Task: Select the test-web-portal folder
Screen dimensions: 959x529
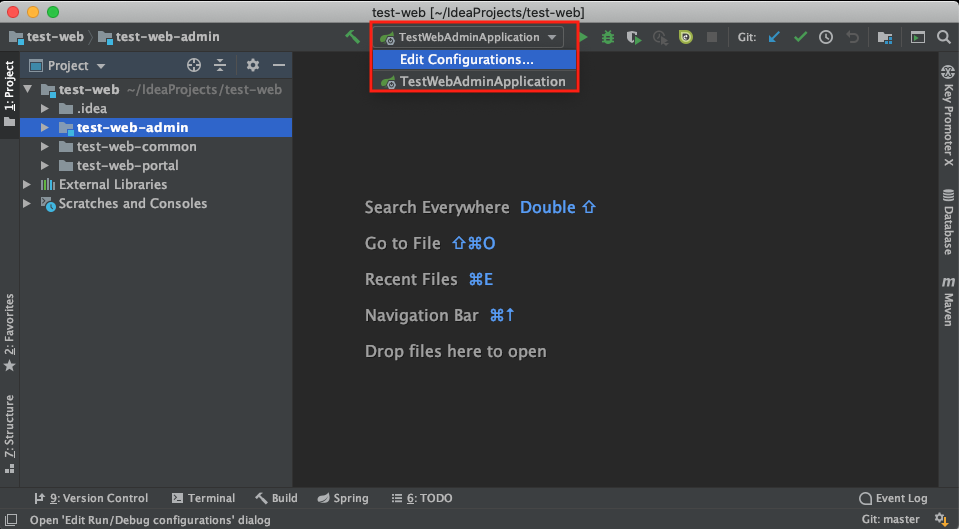Action: click(x=156, y=165)
